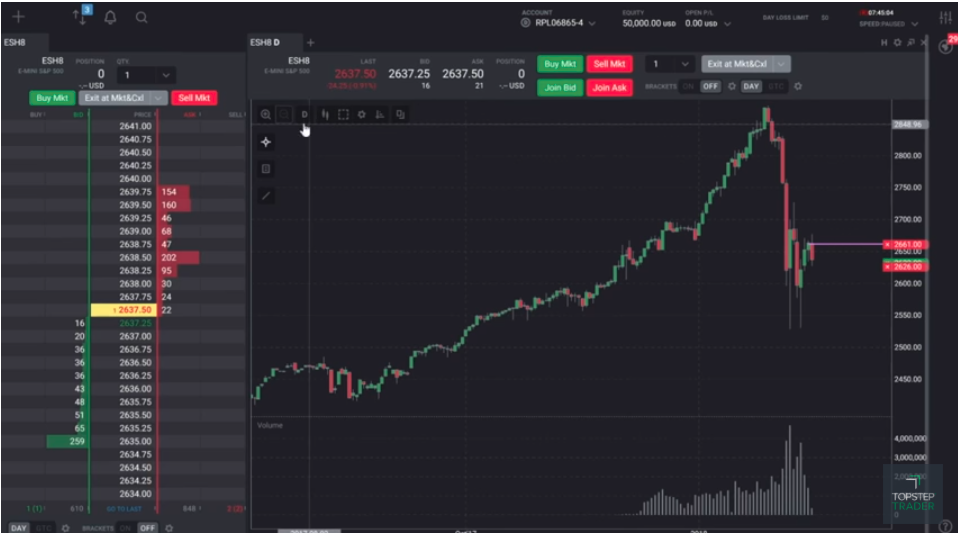
Task: Open the notifications bell
Action: click(111, 17)
